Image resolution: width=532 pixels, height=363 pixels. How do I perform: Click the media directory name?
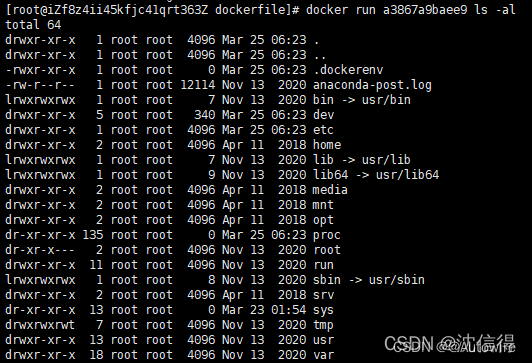point(330,190)
